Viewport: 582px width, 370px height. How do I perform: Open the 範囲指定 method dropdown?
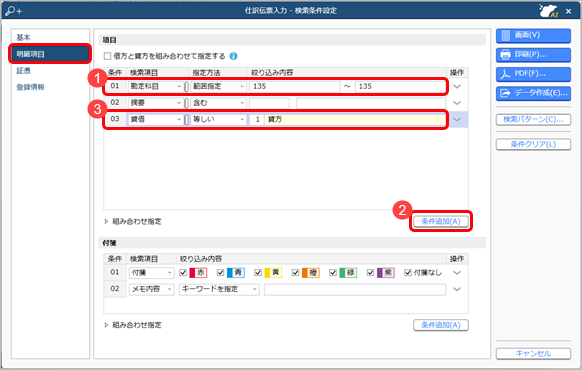tap(219, 86)
